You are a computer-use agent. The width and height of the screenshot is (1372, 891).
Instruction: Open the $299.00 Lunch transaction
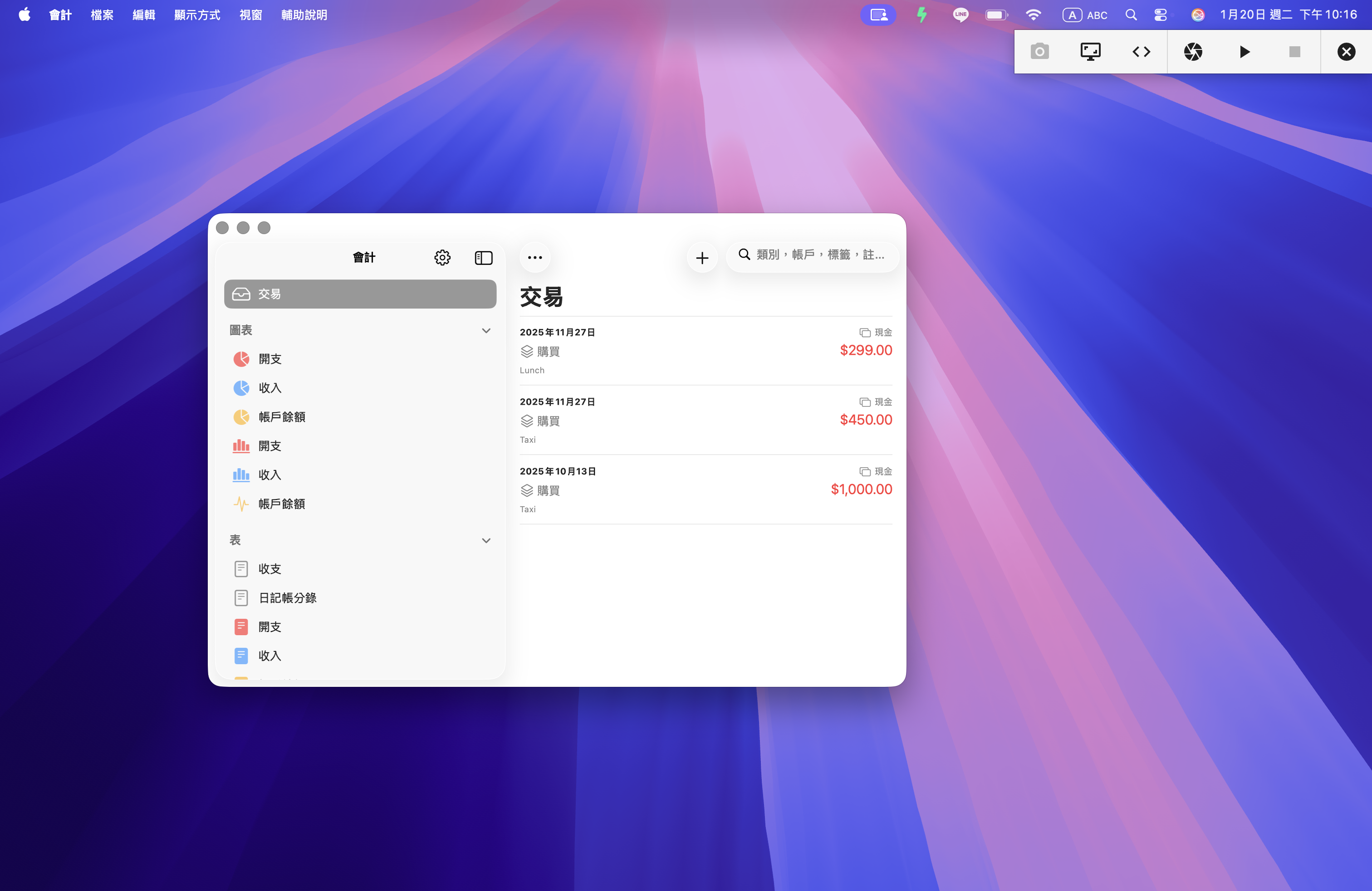(705, 350)
